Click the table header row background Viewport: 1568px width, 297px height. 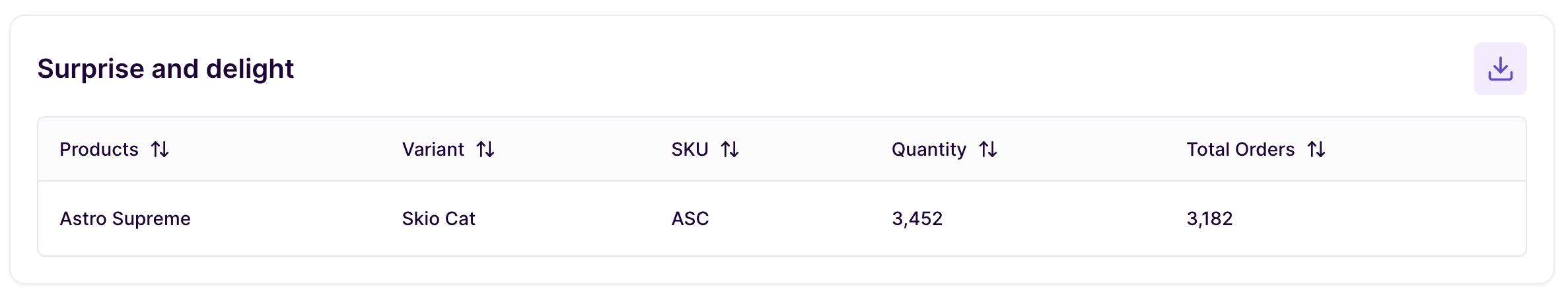tap(782, 149)
